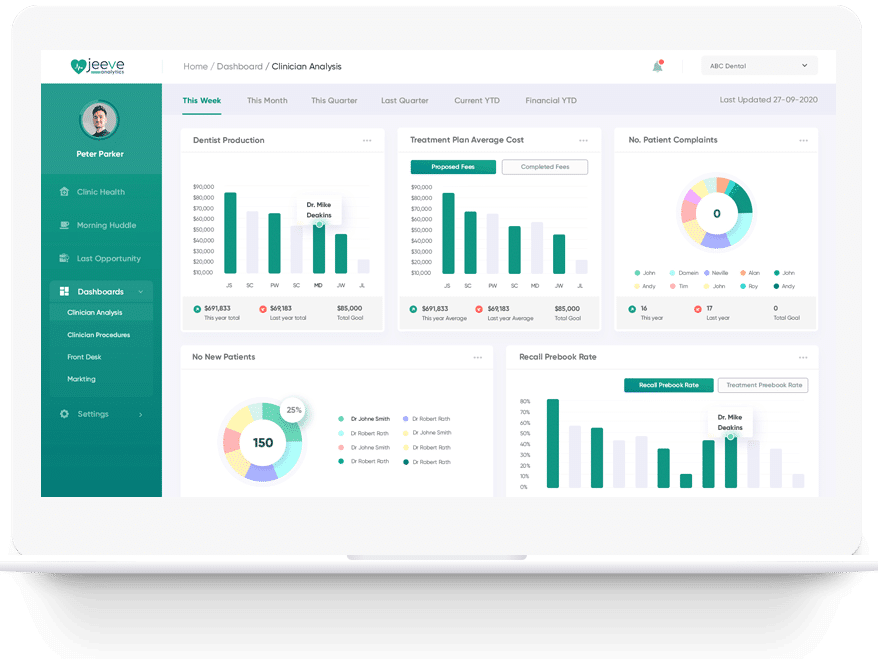Click the Damein legend swatch

click(x=672, y=273)
